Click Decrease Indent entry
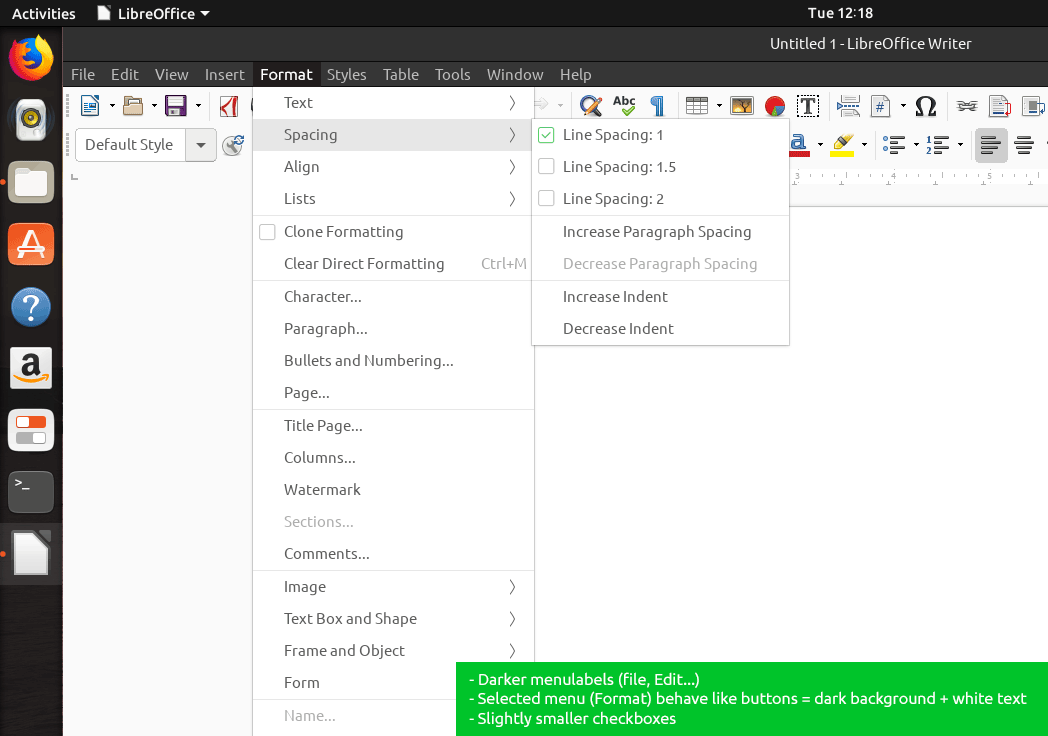The image size is (1048, 736). pyautogui.click(x=660, y=329)
